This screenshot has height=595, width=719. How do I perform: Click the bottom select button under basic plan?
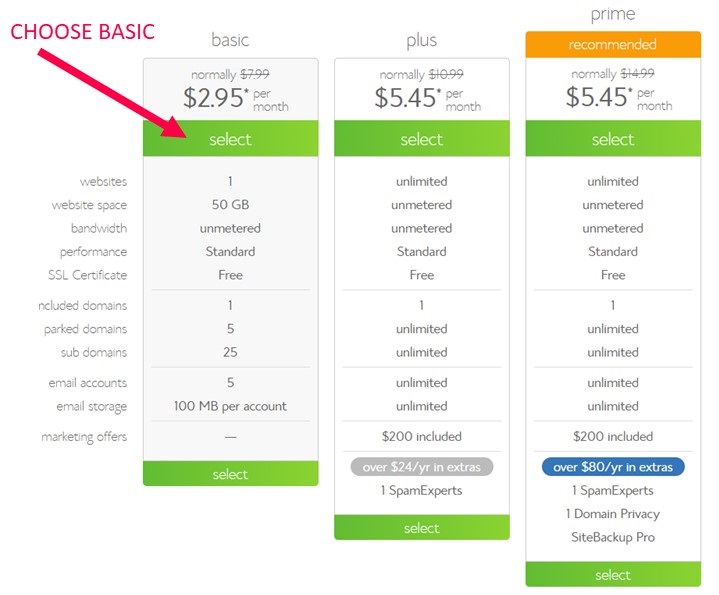[230, 474]
